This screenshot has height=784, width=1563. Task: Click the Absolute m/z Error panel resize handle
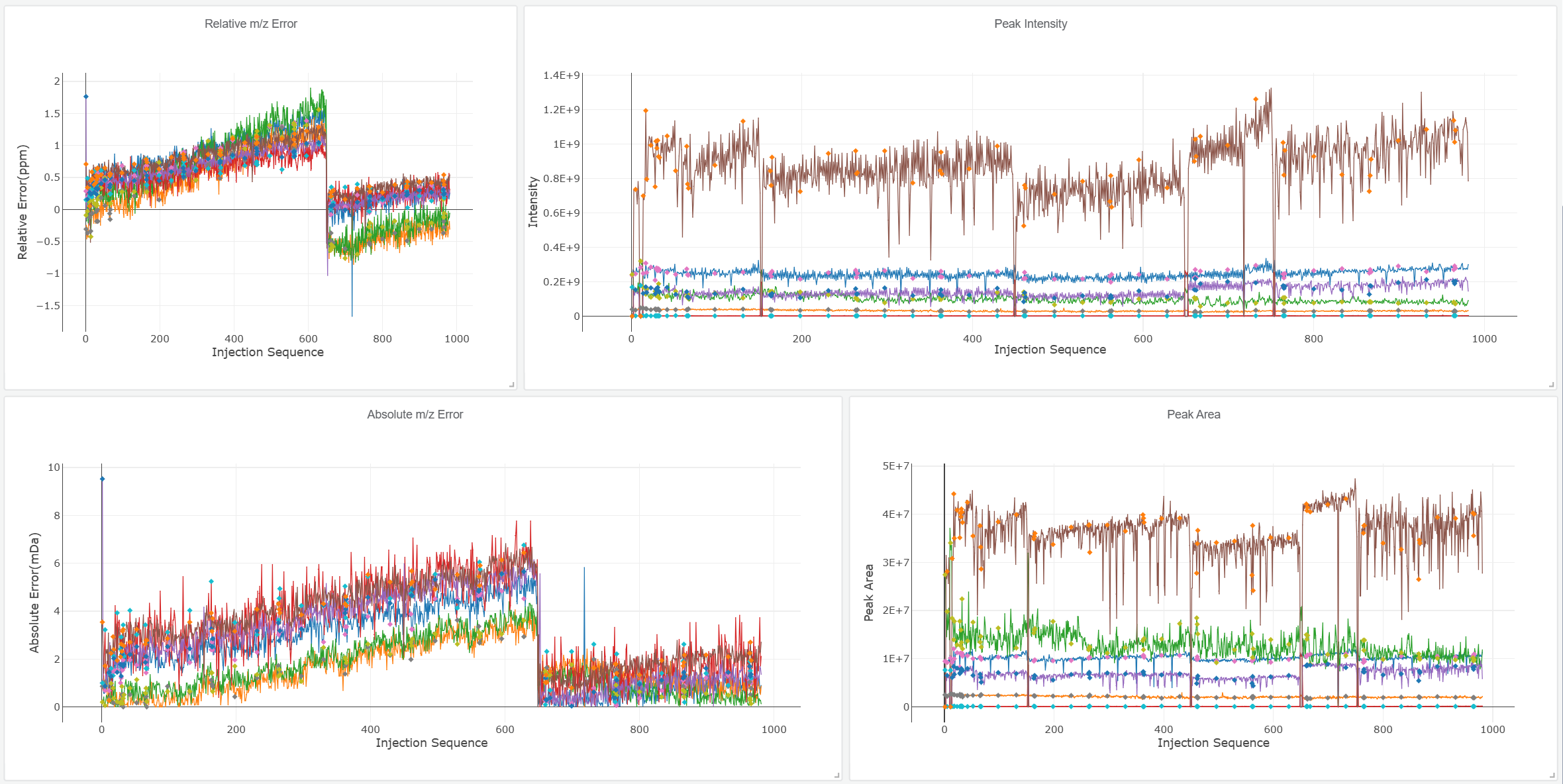(836, 775)
